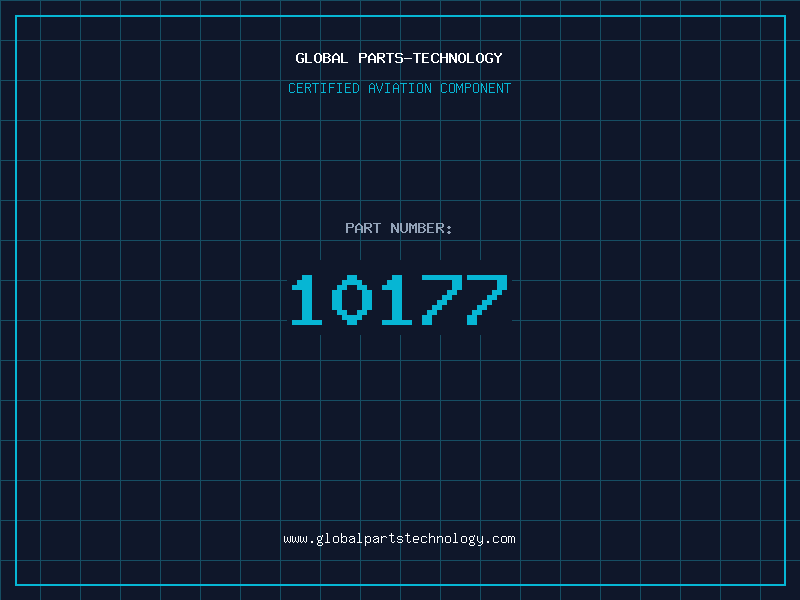Click "globalpartstechnology" in the website address
This screenshot has width=800, height=600.
pyautogui.click(x=399, y=539)
